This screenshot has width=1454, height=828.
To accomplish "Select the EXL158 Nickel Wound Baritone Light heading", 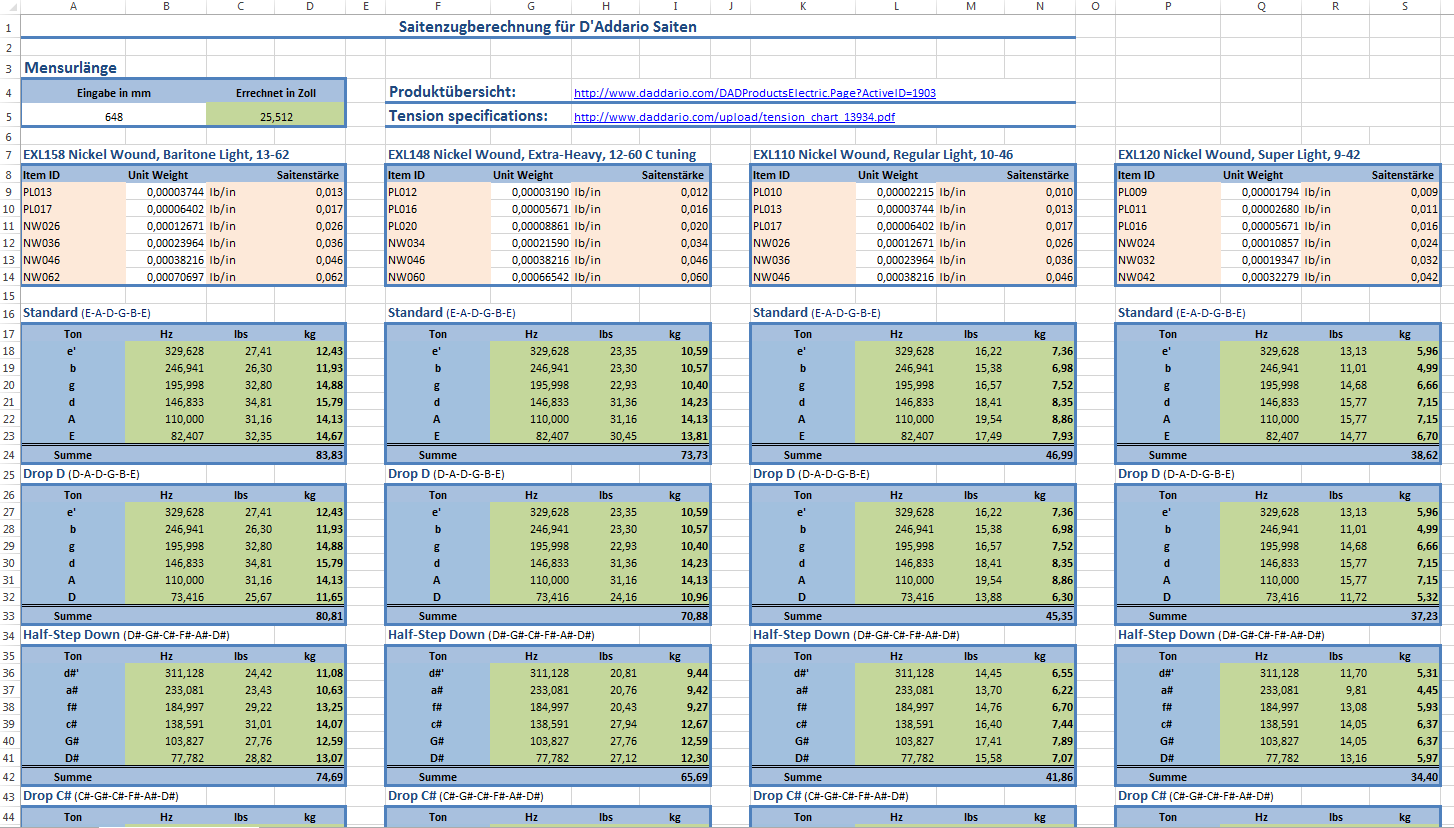I will [156, 155].
